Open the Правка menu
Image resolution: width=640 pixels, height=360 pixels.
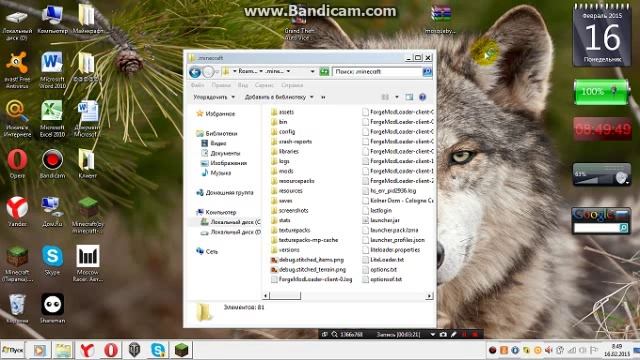click(221, 85)
